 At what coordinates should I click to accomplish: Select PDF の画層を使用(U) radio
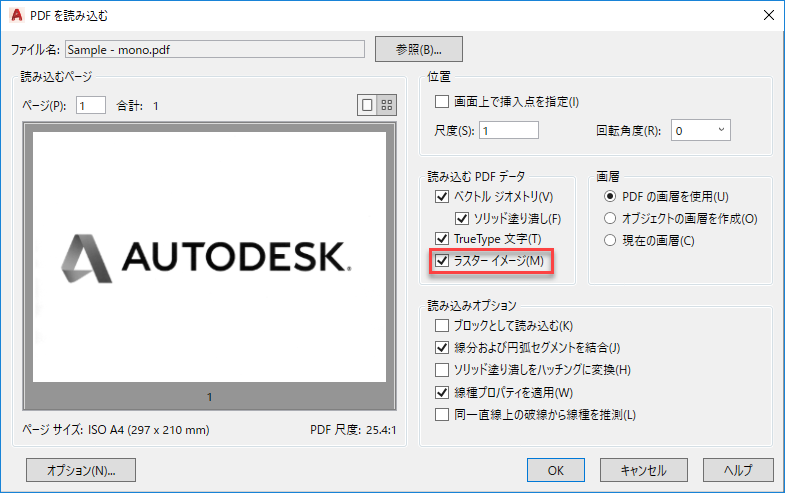tap(610, 196)
